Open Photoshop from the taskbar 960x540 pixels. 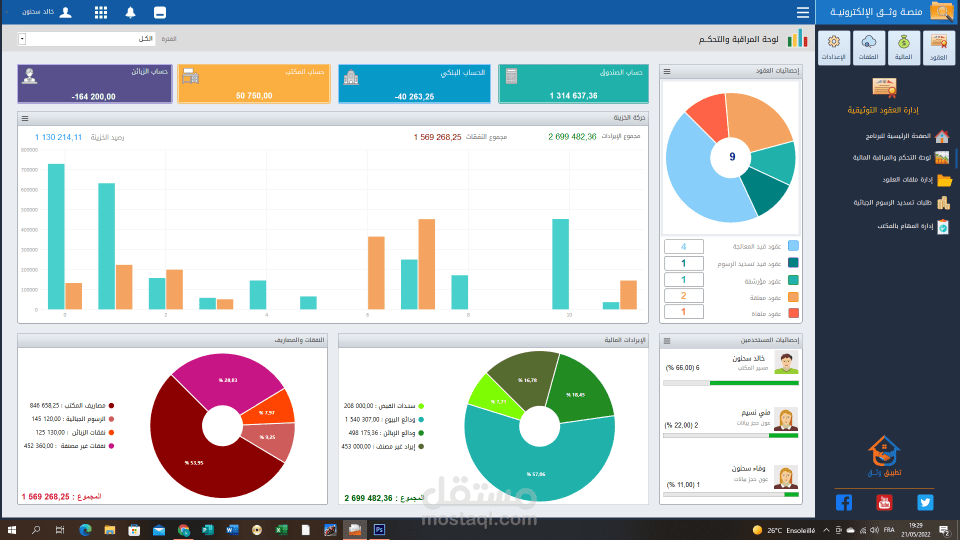tap(379, 530)
